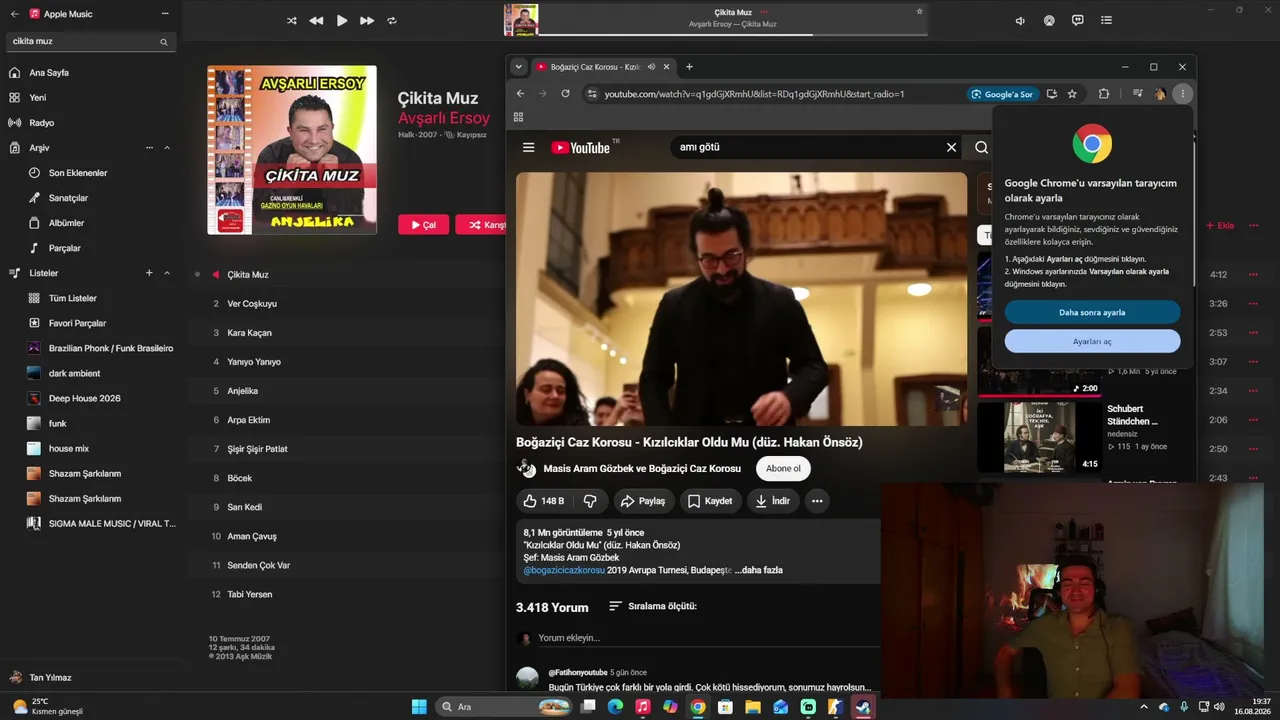The image size is (1280, 720).
Task: Favorite the now-playing song with the star
Action: 919,12
